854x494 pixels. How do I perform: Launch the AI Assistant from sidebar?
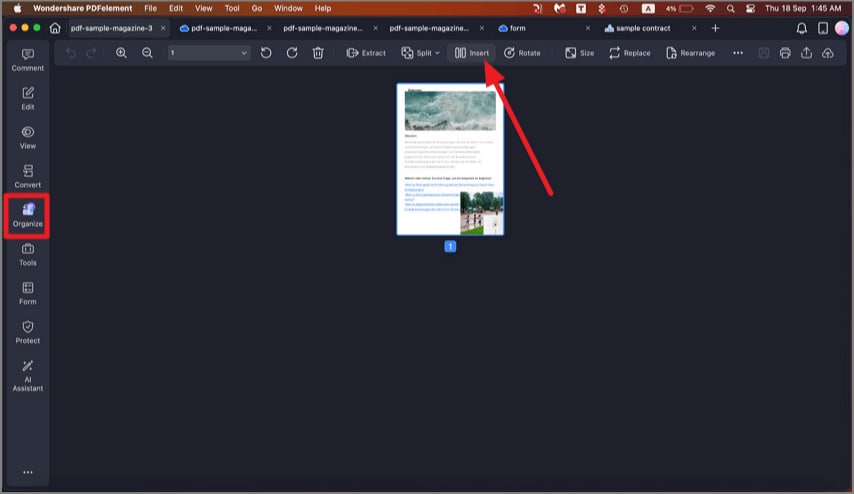[x=28, y=376]
